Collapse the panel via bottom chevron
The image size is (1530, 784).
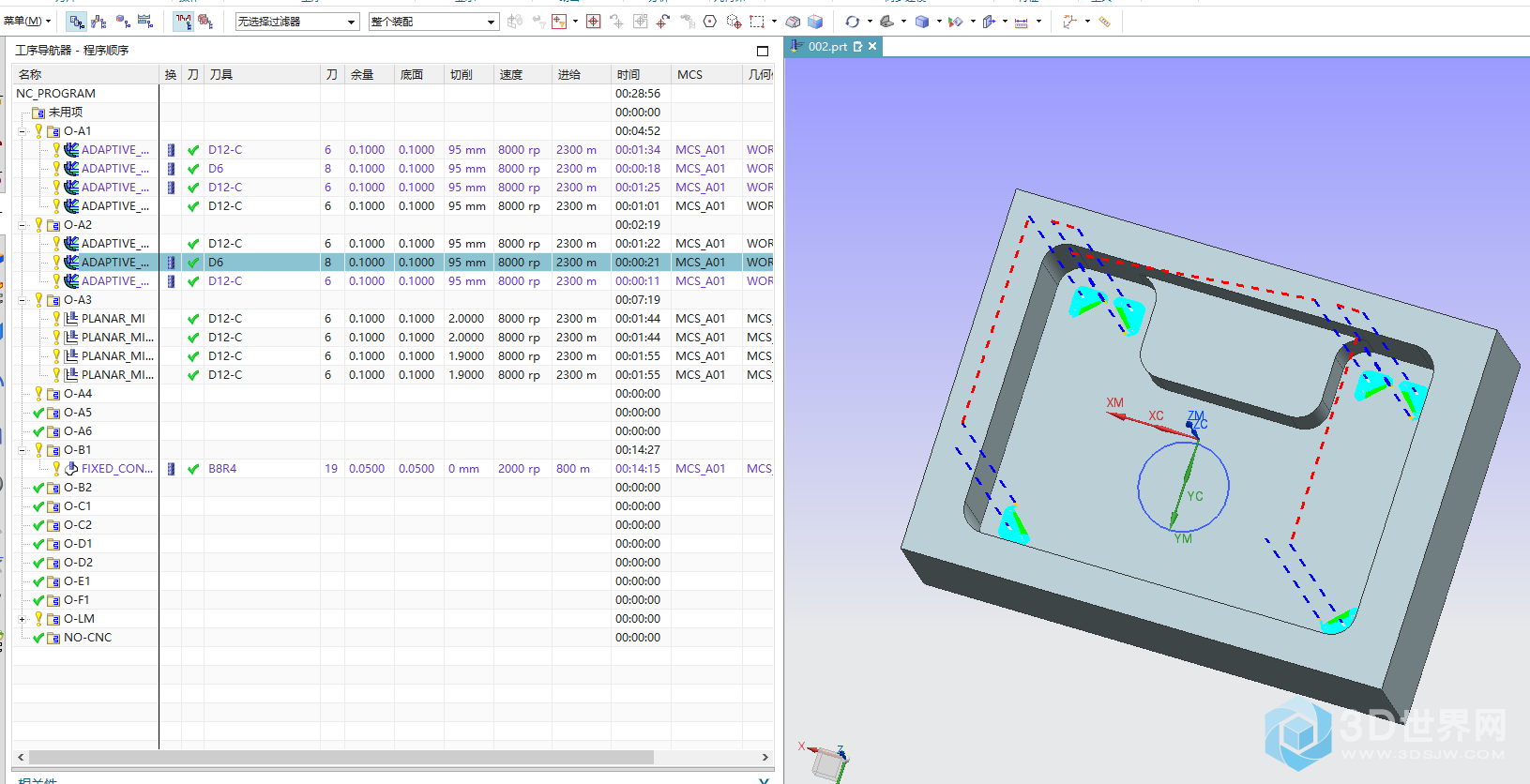point(764,779)
